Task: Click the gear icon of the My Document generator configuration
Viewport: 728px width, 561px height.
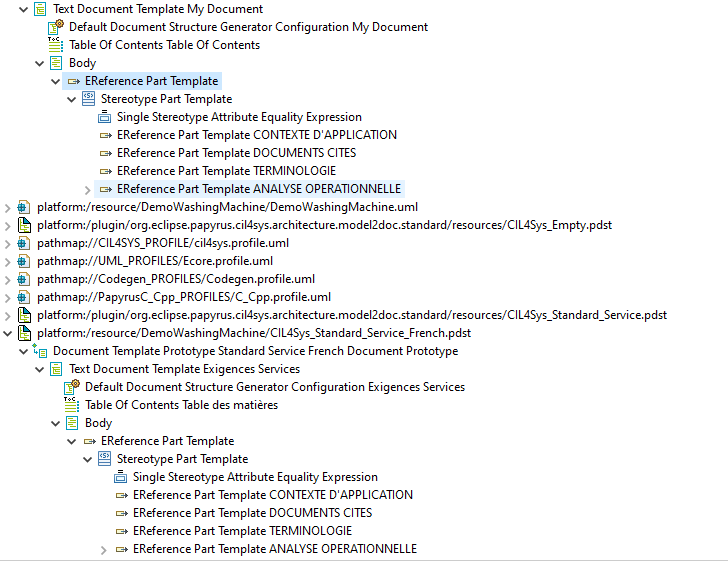Action: pos(56,27)
